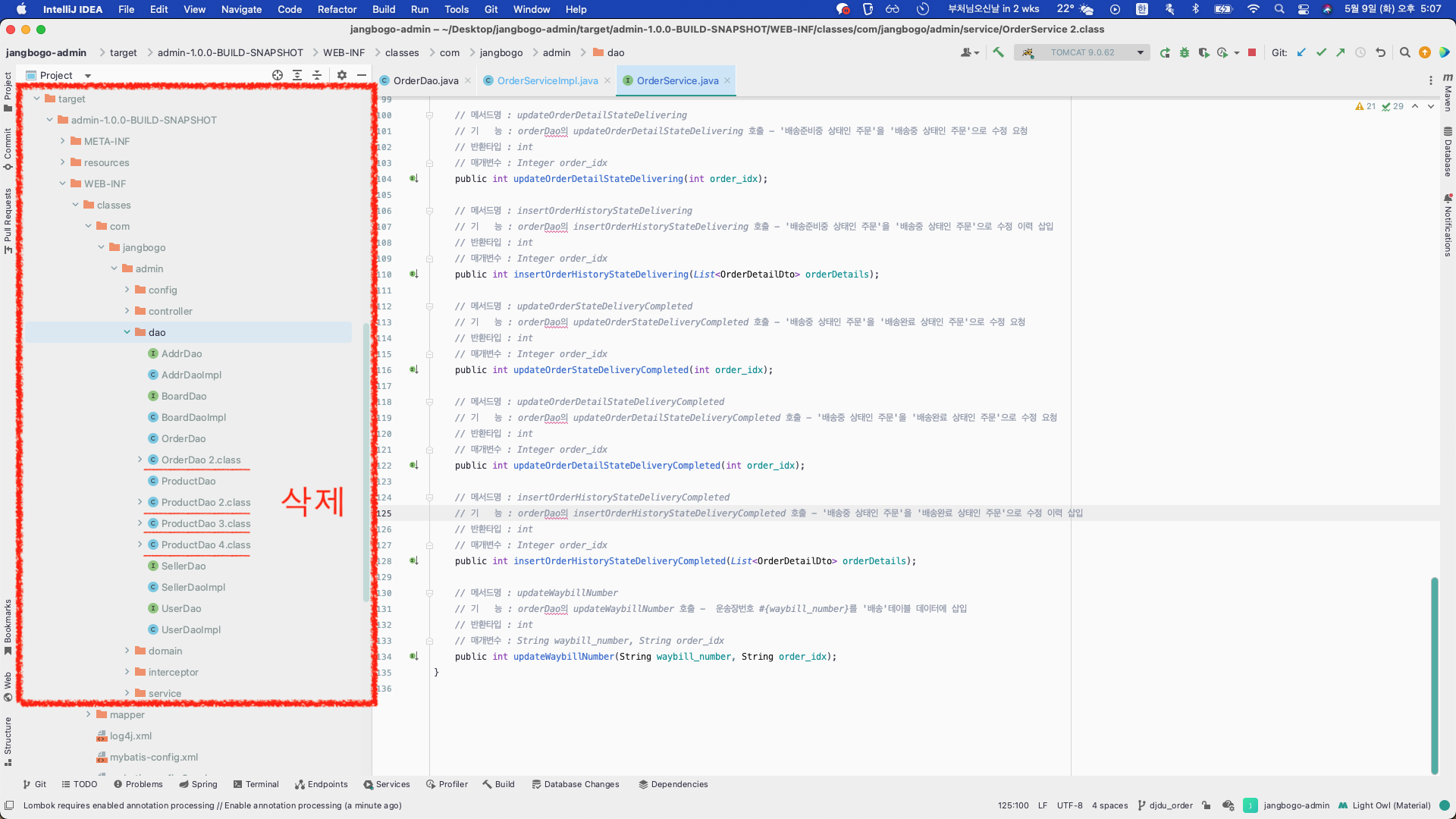Push changes with Git push arrow
Viewport: 1456px width, 819px height.
click(x=1341, y=52)
